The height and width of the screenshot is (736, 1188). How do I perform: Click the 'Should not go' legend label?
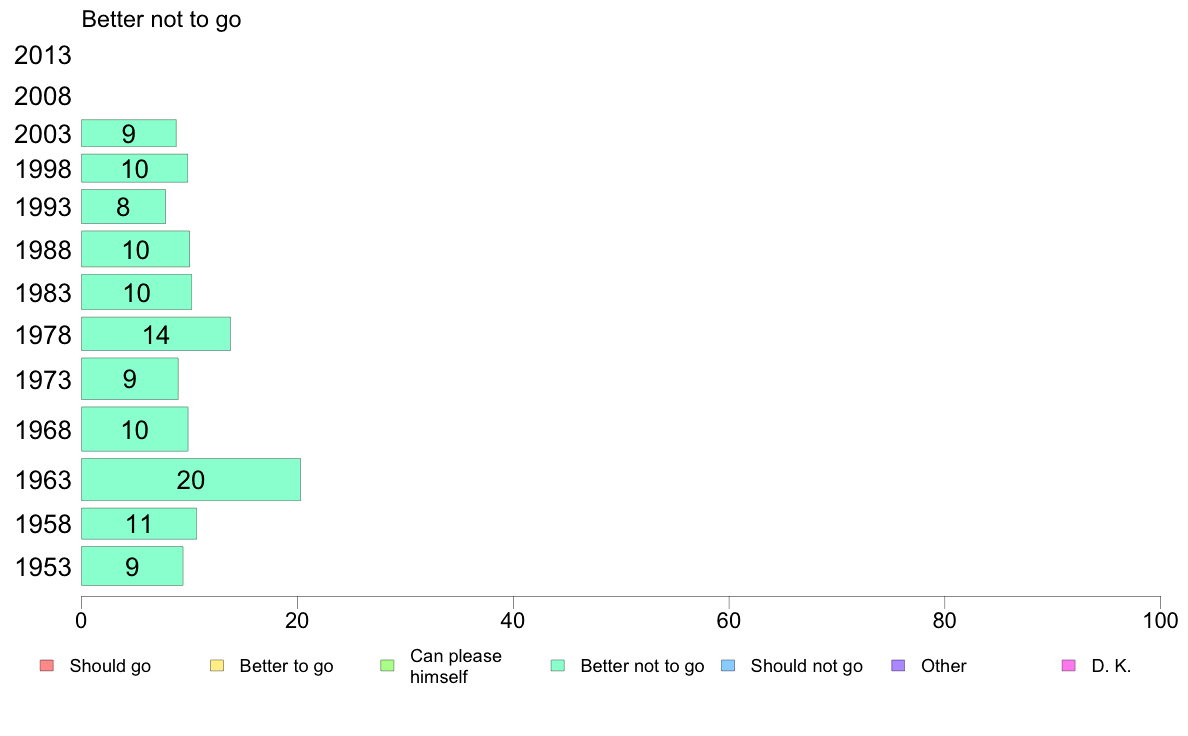(x=807, y=666)
